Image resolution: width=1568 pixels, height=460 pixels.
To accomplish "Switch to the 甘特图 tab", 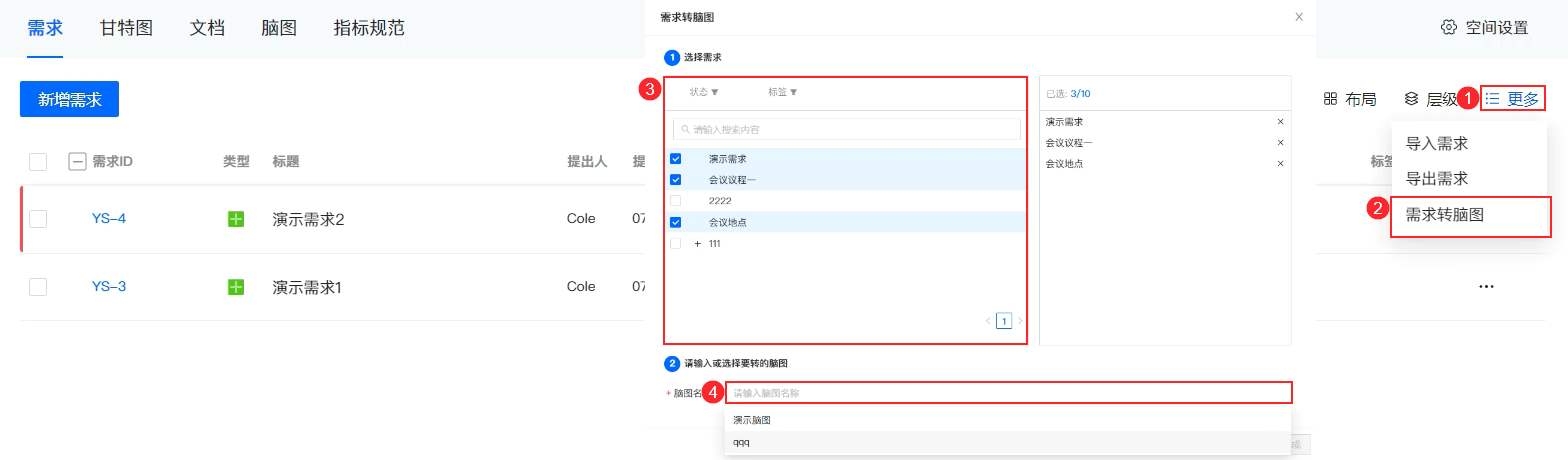I will click(x=126, y=28).
